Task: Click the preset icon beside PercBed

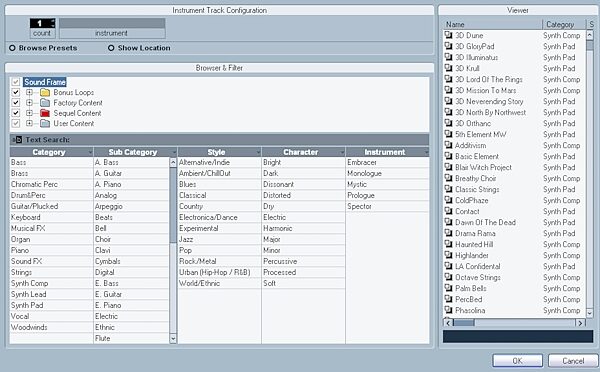Action: 448,299
